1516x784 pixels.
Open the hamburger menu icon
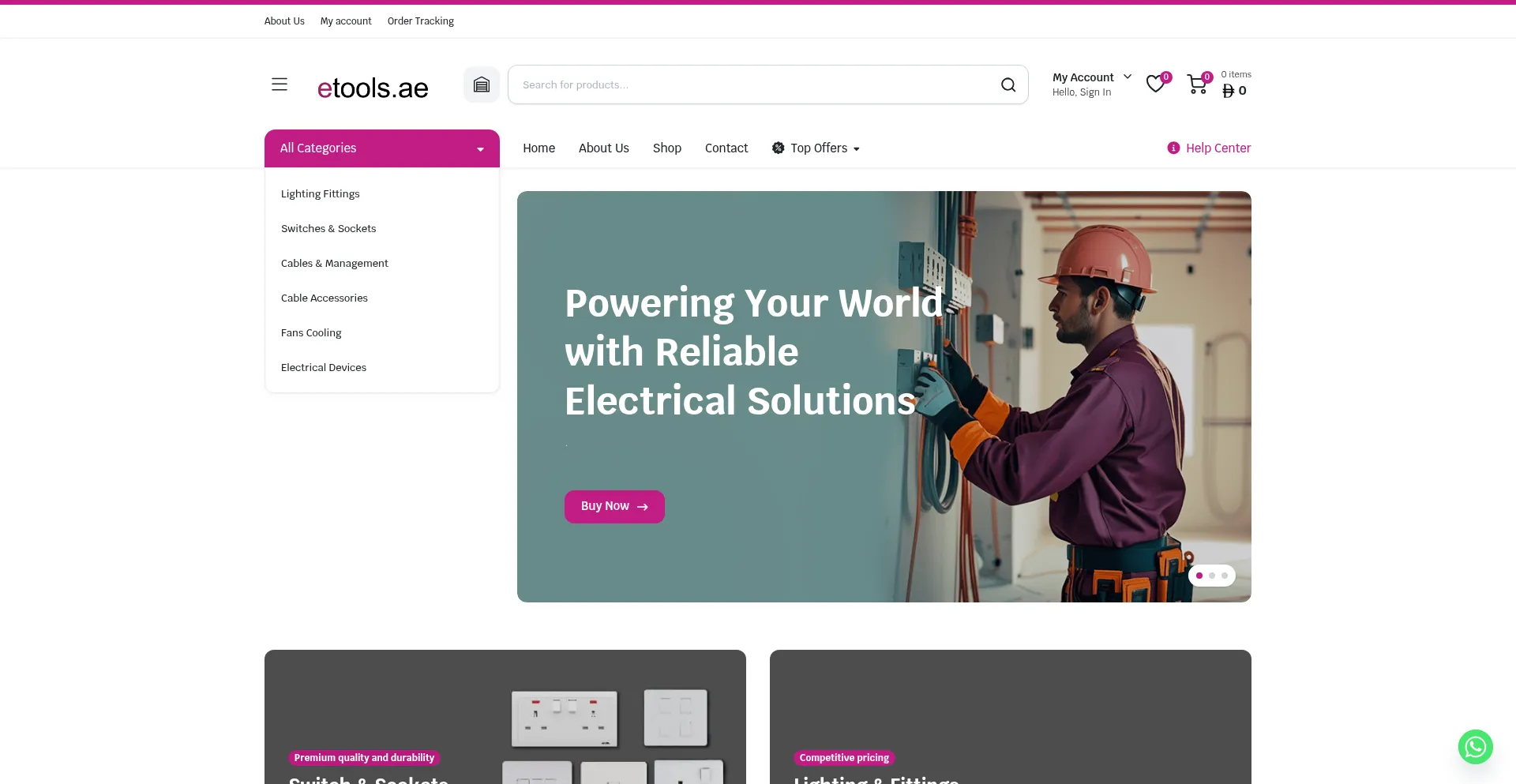point(280,84)
